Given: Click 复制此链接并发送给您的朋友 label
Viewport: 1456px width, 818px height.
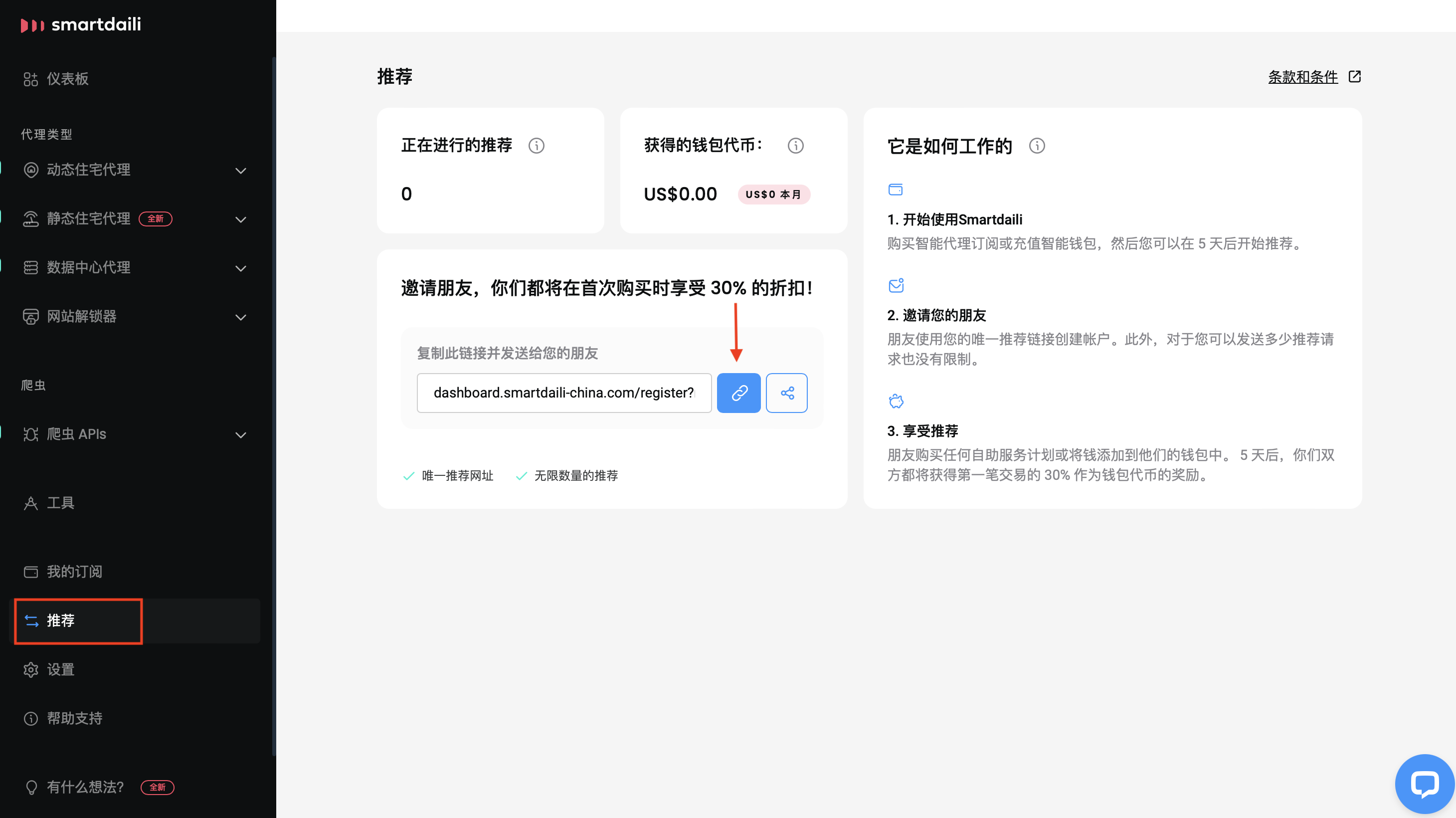Looking at the screenshot, I should [x=507, y=353].
